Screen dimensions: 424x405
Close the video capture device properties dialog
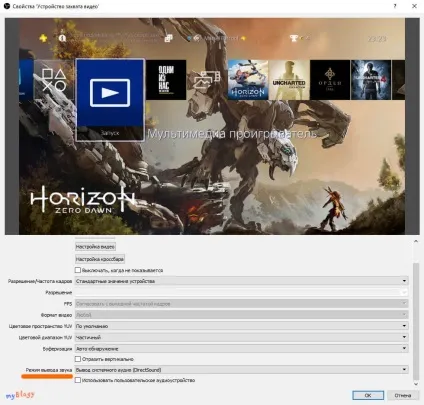coord(414,6)
